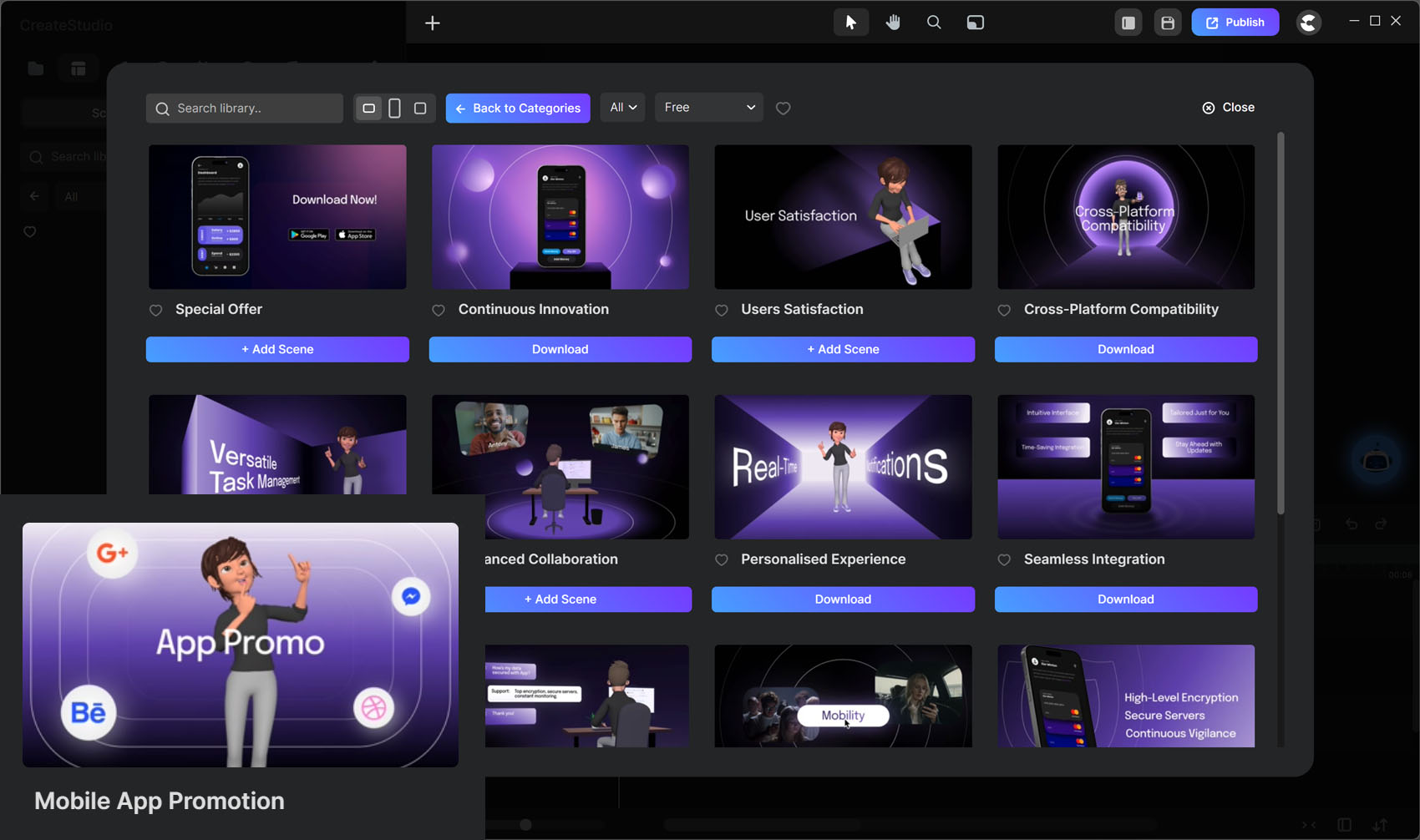The height and width of the screenshot is (840, 1420).
Task: Select the pointer selection tool
Action: tap(850, 23)
